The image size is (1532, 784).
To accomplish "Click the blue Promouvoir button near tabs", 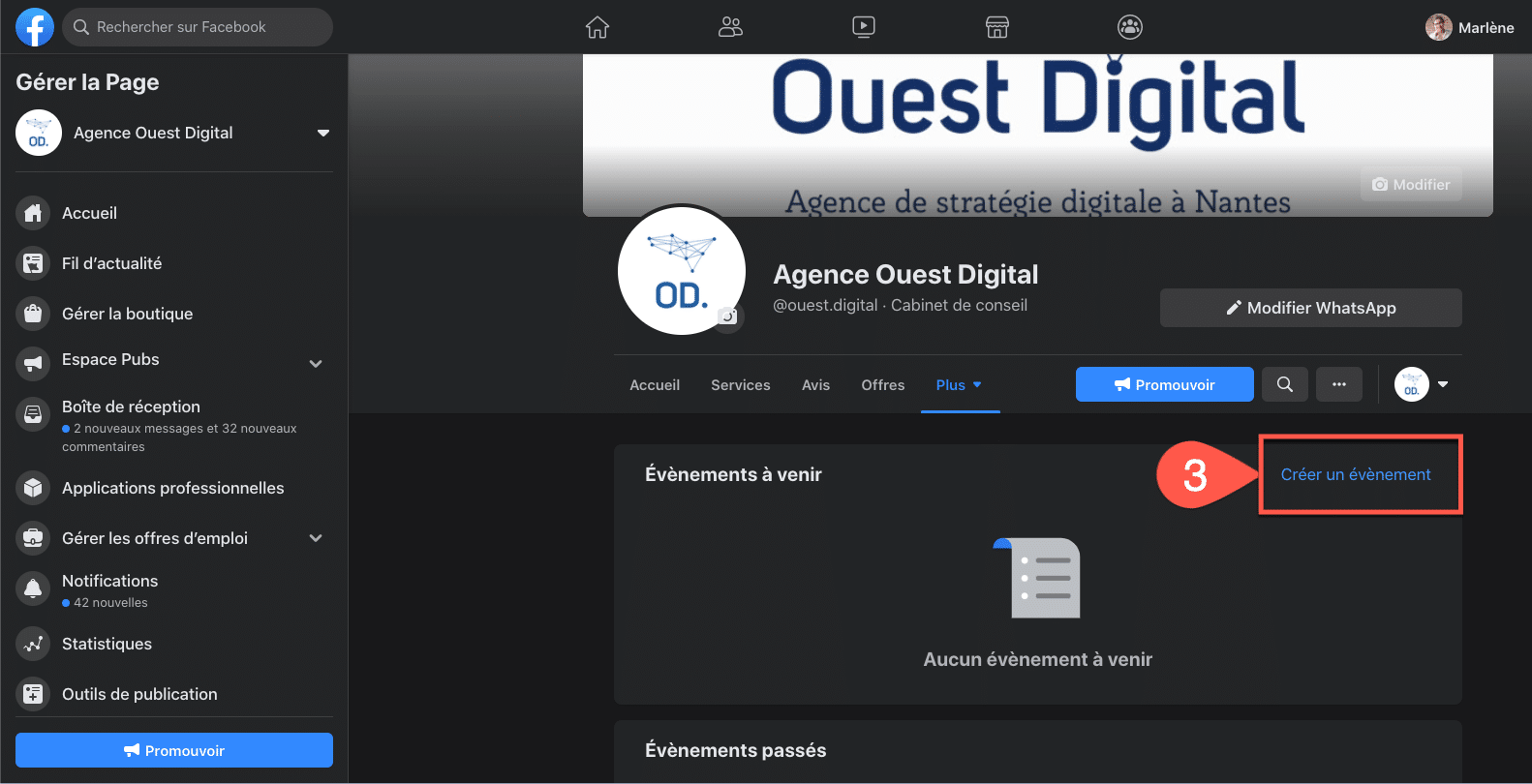I will (1165, 384).
